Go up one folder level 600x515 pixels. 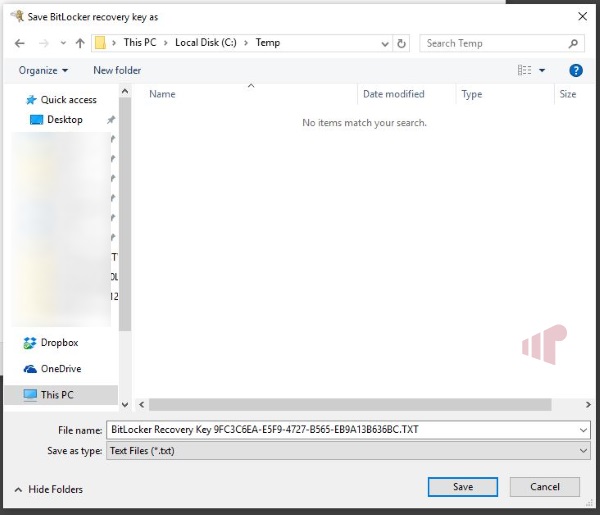coord(80,43)
